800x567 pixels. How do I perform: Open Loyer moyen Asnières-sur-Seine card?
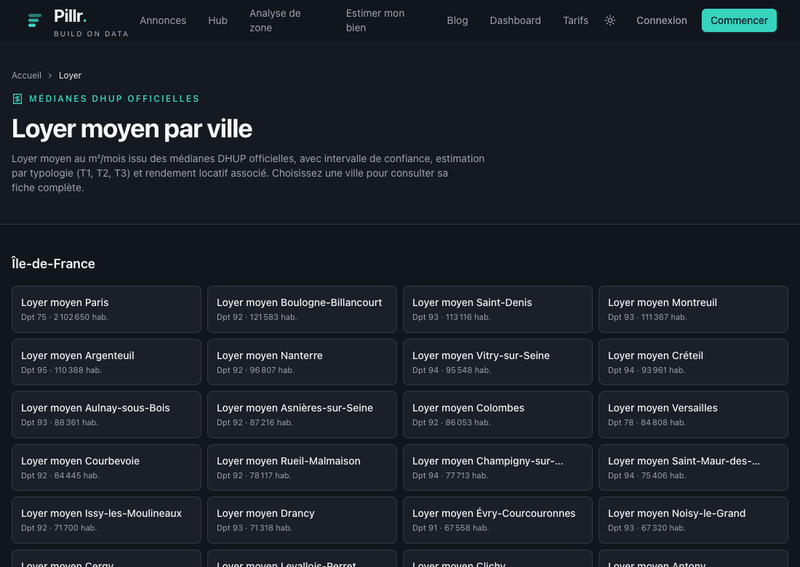pos(302,414)
